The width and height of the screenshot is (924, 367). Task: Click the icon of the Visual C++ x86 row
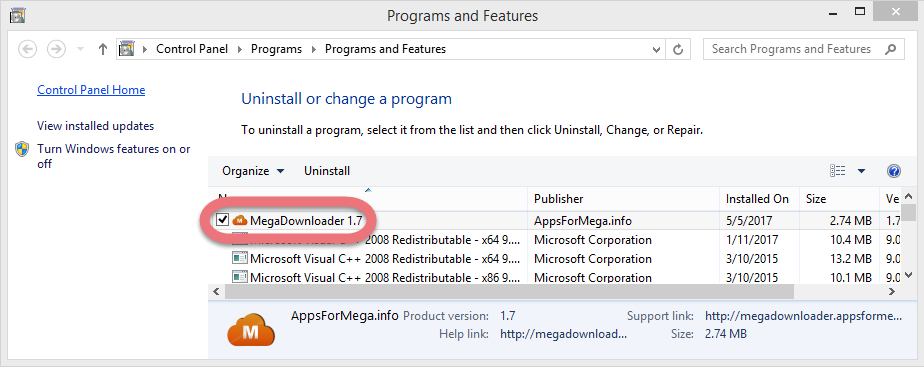point(239,276)
